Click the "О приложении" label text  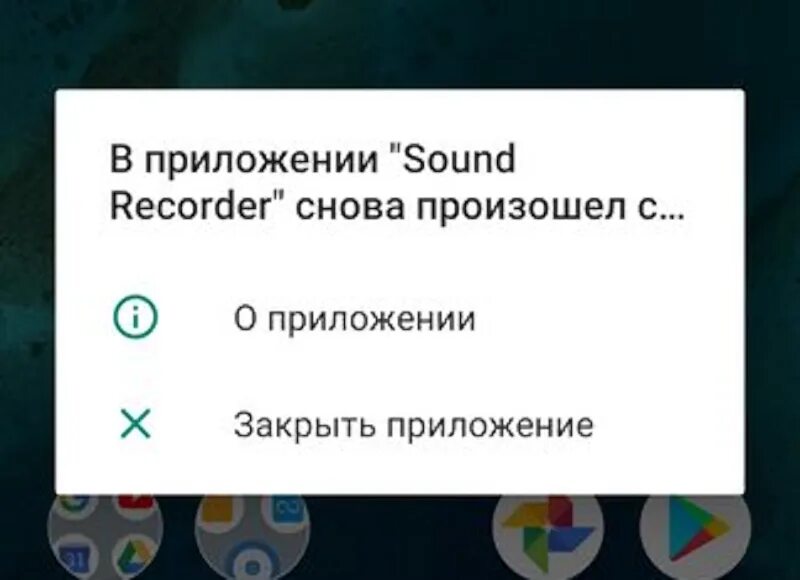pos(355,318)
